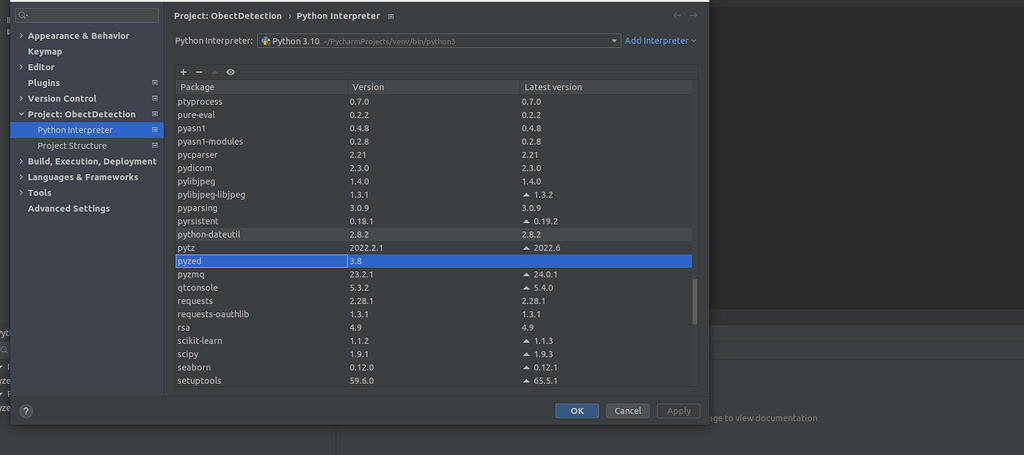
Task: Expand Version Control section
Action: click(22, 99)
